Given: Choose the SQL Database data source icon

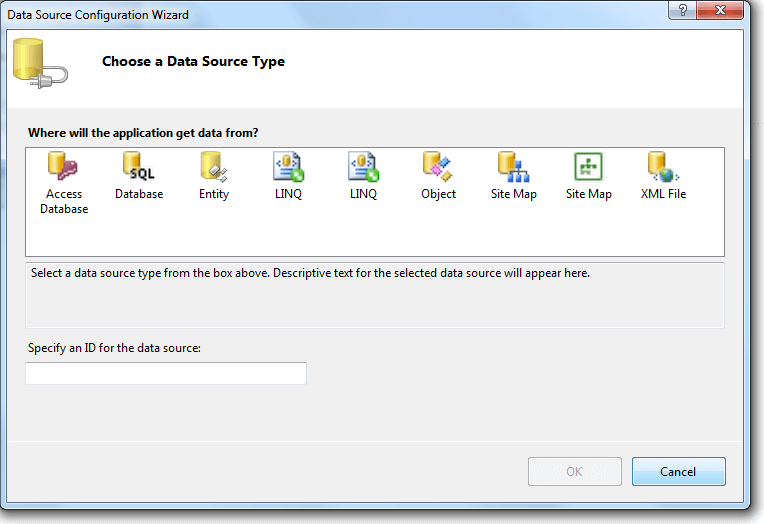Looking at the screenshot, I should tap(139, 167).
